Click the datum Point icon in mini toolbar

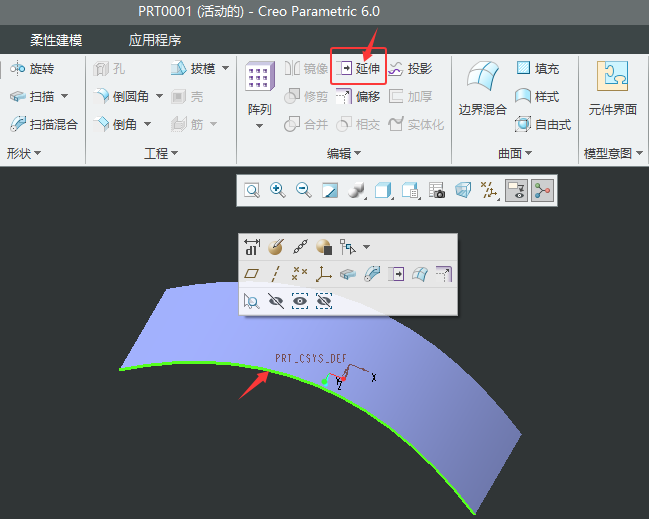click(300, 274)
